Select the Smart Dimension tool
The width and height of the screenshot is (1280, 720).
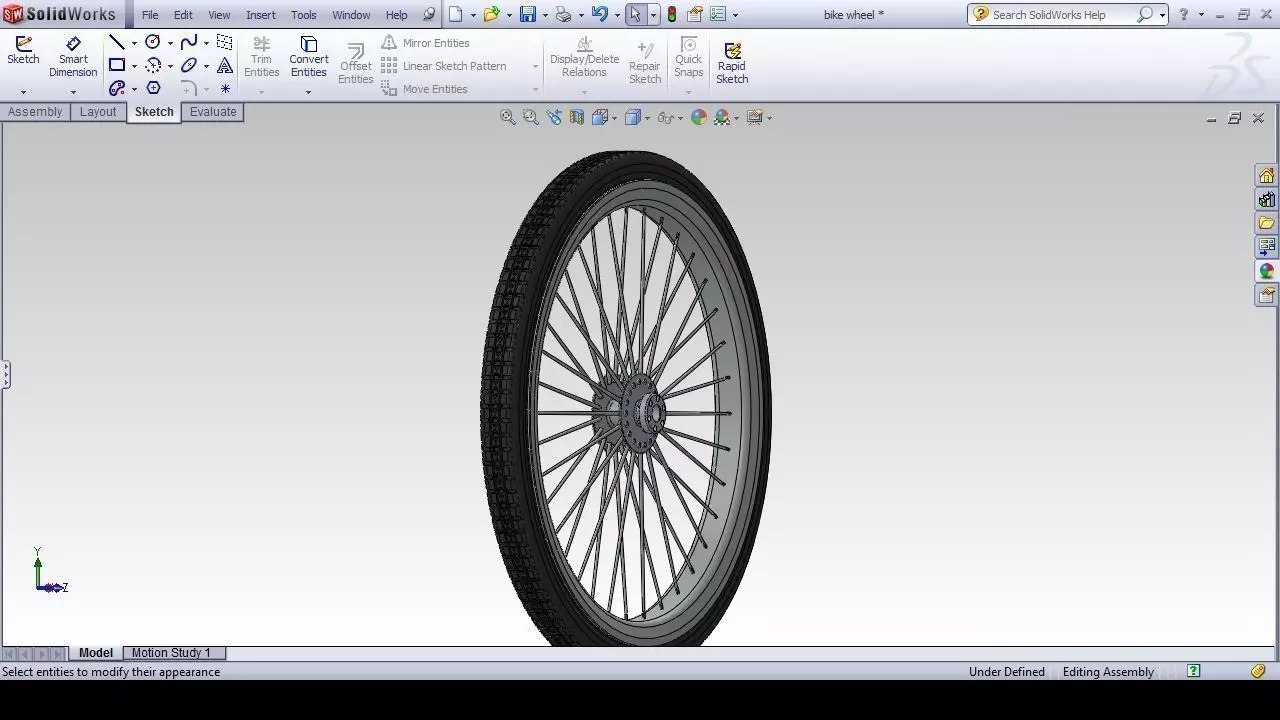click(x=73, y=58)
